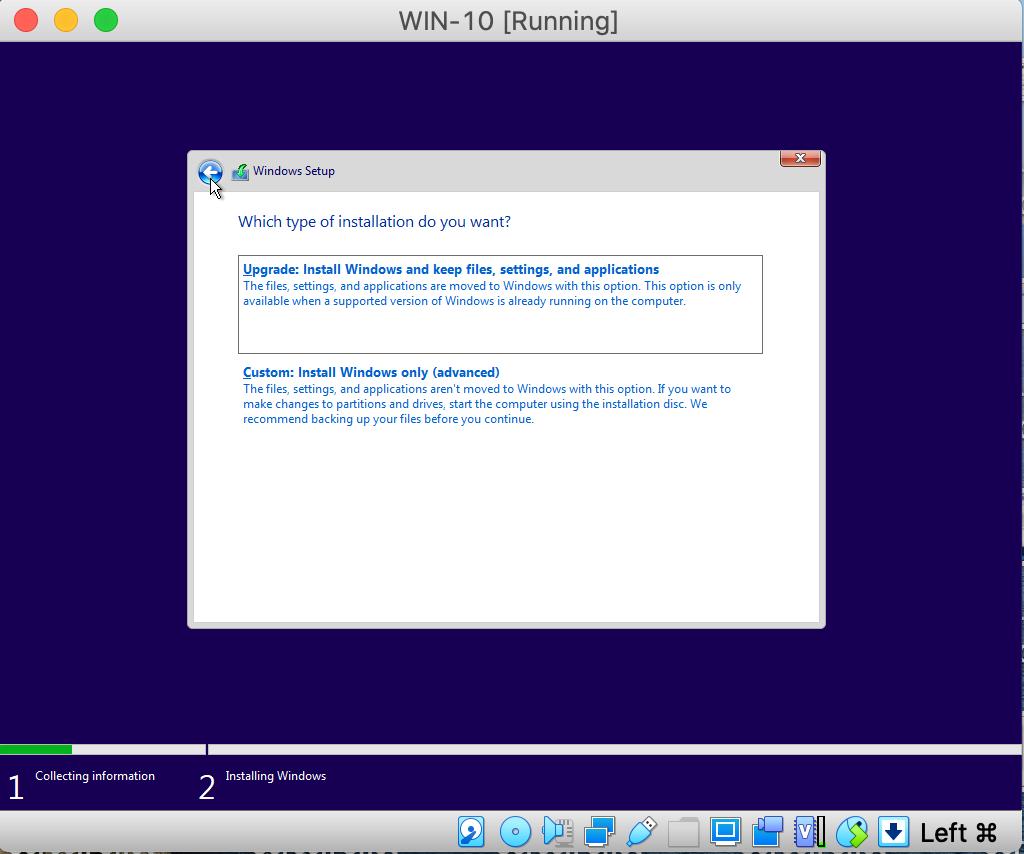Open display settings indicator in status bar

click(x=726, y=832)
